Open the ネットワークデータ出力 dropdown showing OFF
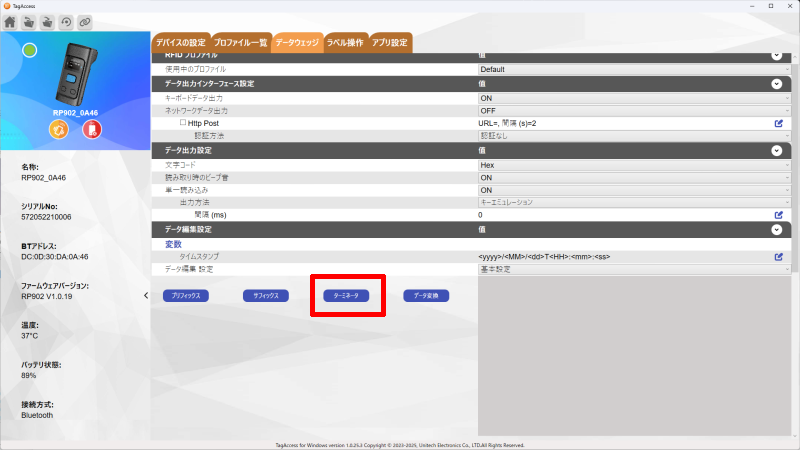 point(634,110)
